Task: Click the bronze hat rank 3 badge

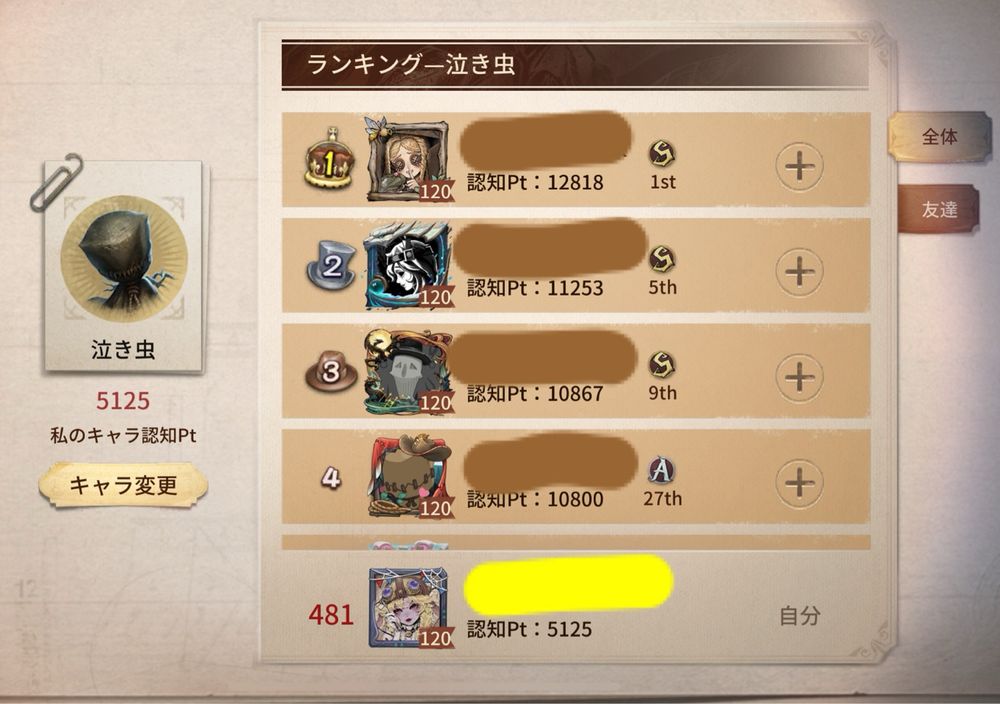Action: coord(330,371)
